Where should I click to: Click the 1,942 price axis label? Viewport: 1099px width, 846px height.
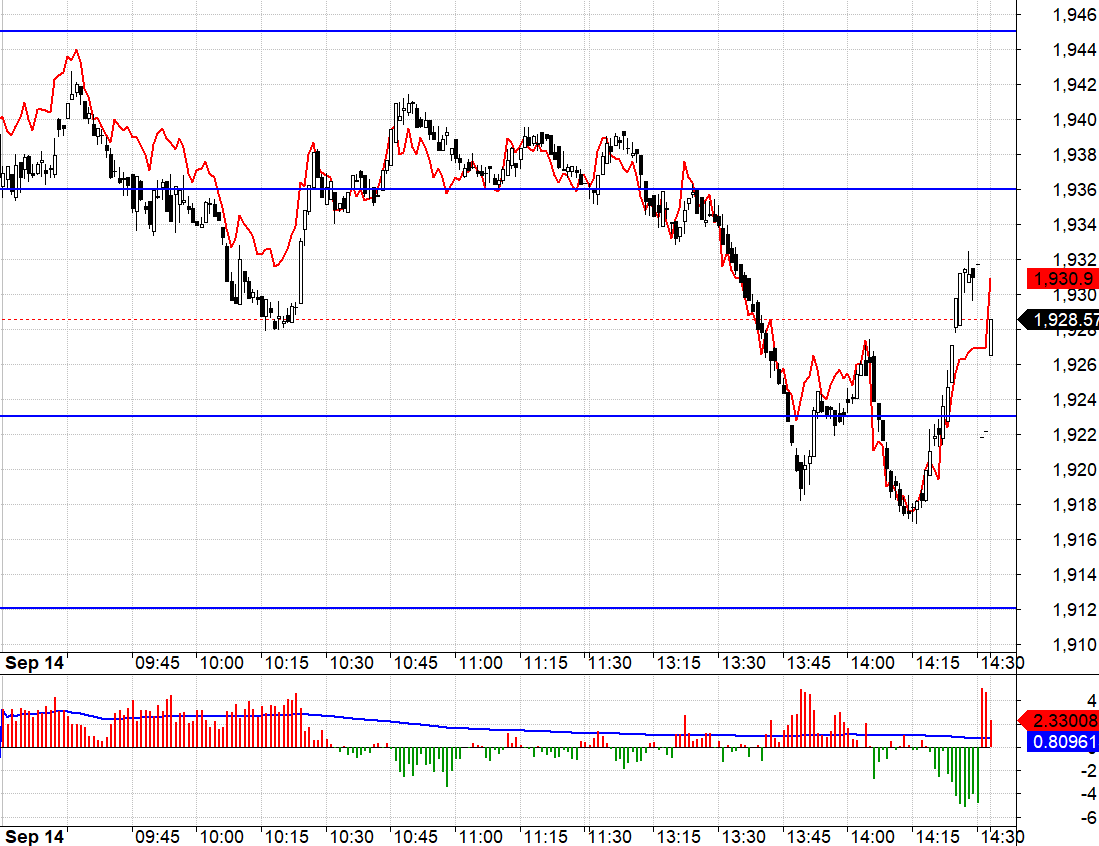pyautogui.click(x=1074, y=85)
